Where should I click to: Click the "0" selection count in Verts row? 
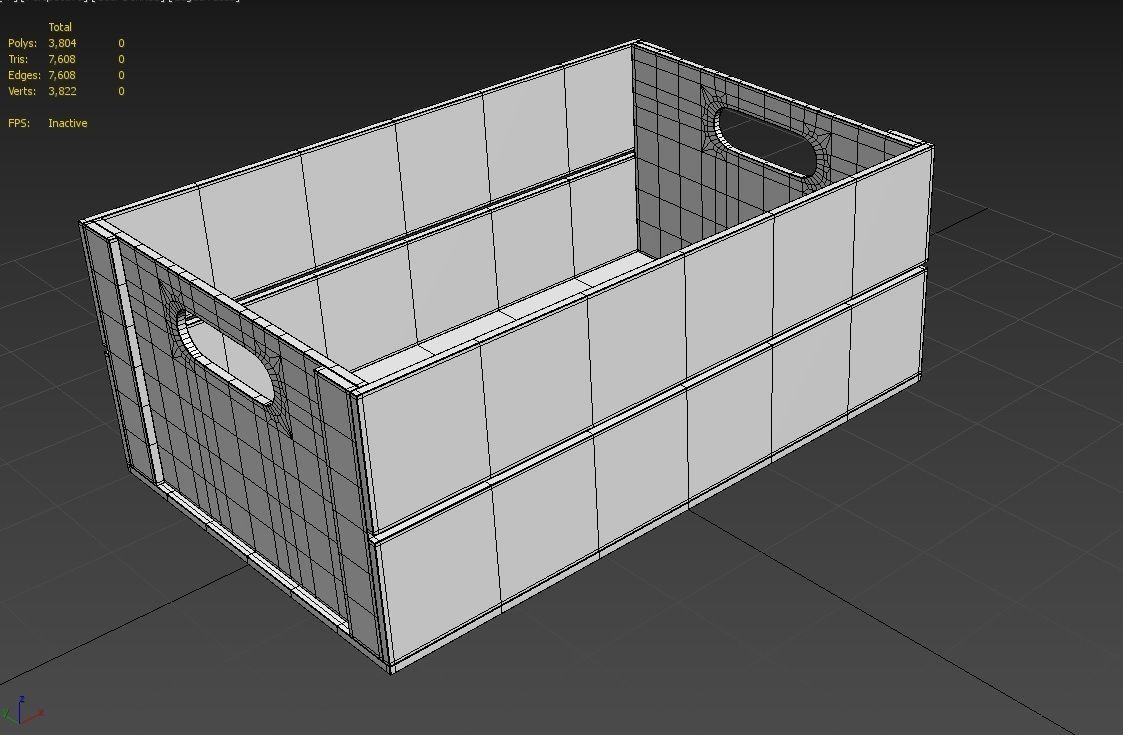tap(121, 91)
